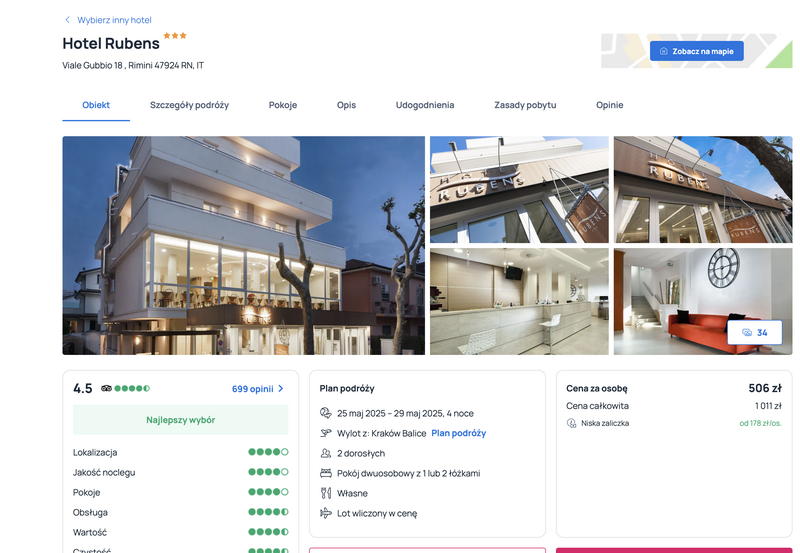Click the overall 4.5 rating dots
The width and height of the screenshot is (800, 553).
(132, 388)
